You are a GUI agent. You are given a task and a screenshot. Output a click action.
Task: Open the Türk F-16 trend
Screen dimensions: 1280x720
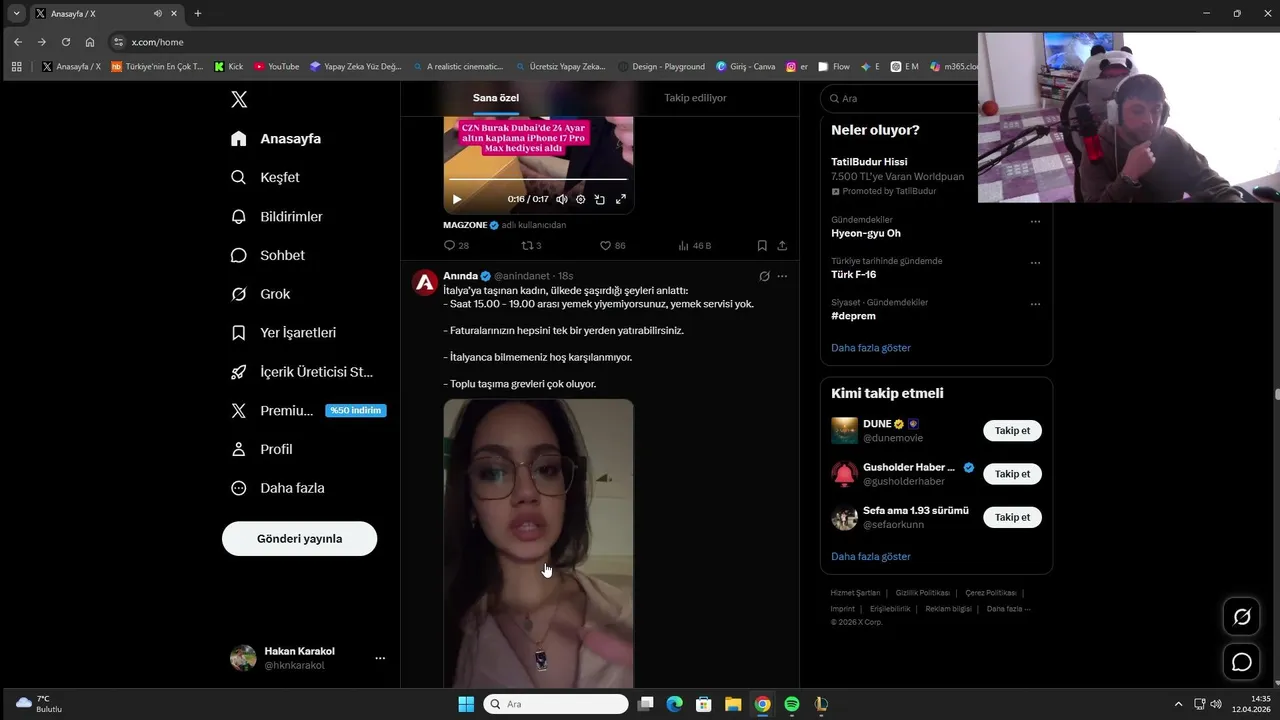point(853,274)
